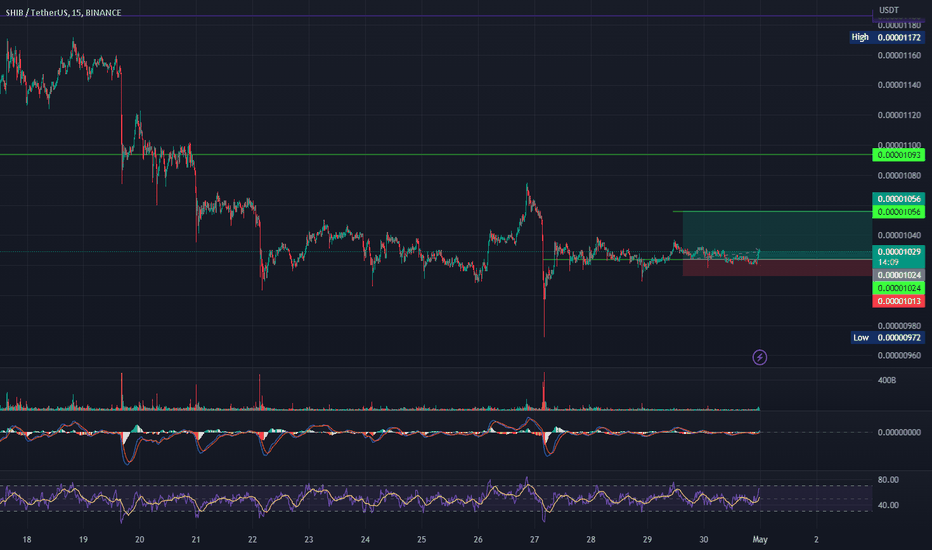Click the 0.00001080 price axis value
This screenshot has width=932, height=550.
(x=899, y=176)
